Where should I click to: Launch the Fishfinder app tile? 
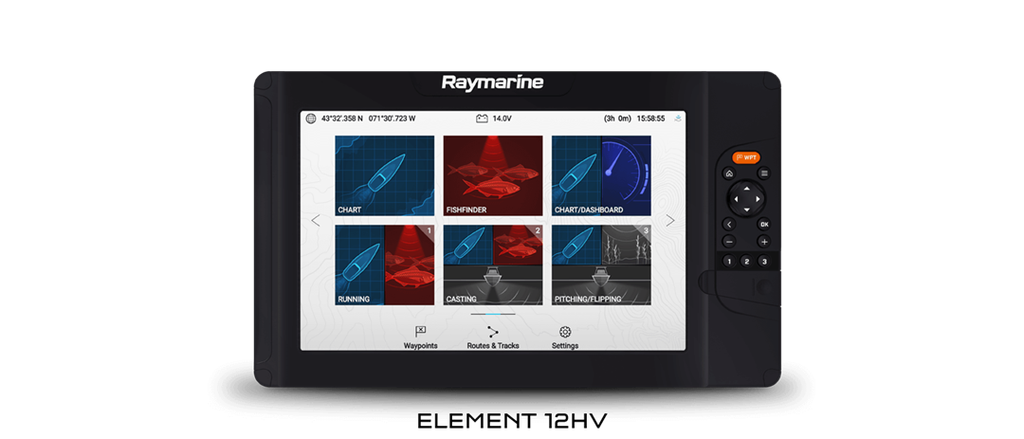pyautogui.click(x=493, y=176)
